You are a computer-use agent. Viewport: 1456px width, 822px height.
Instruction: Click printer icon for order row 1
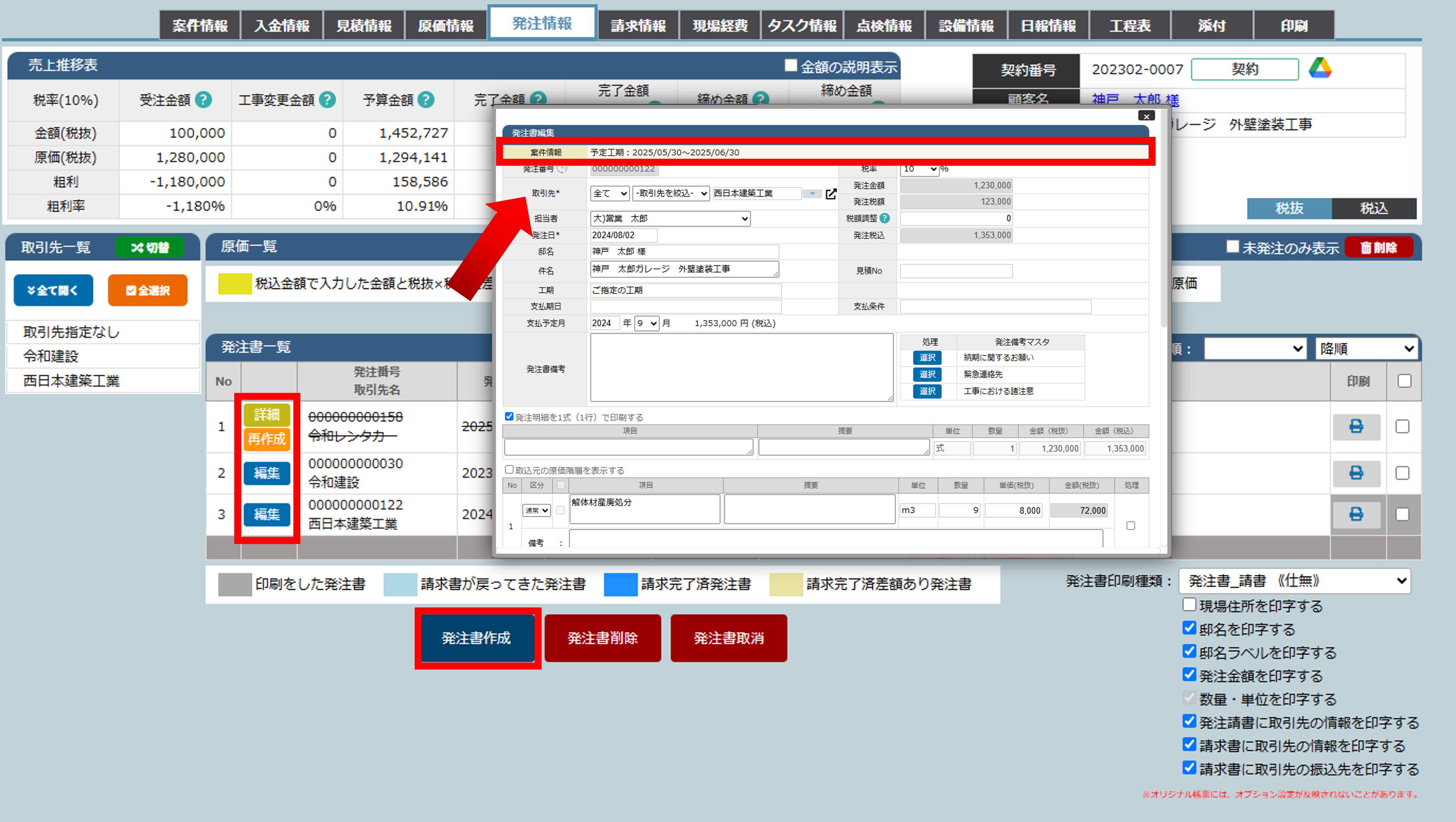(1356, 426)
